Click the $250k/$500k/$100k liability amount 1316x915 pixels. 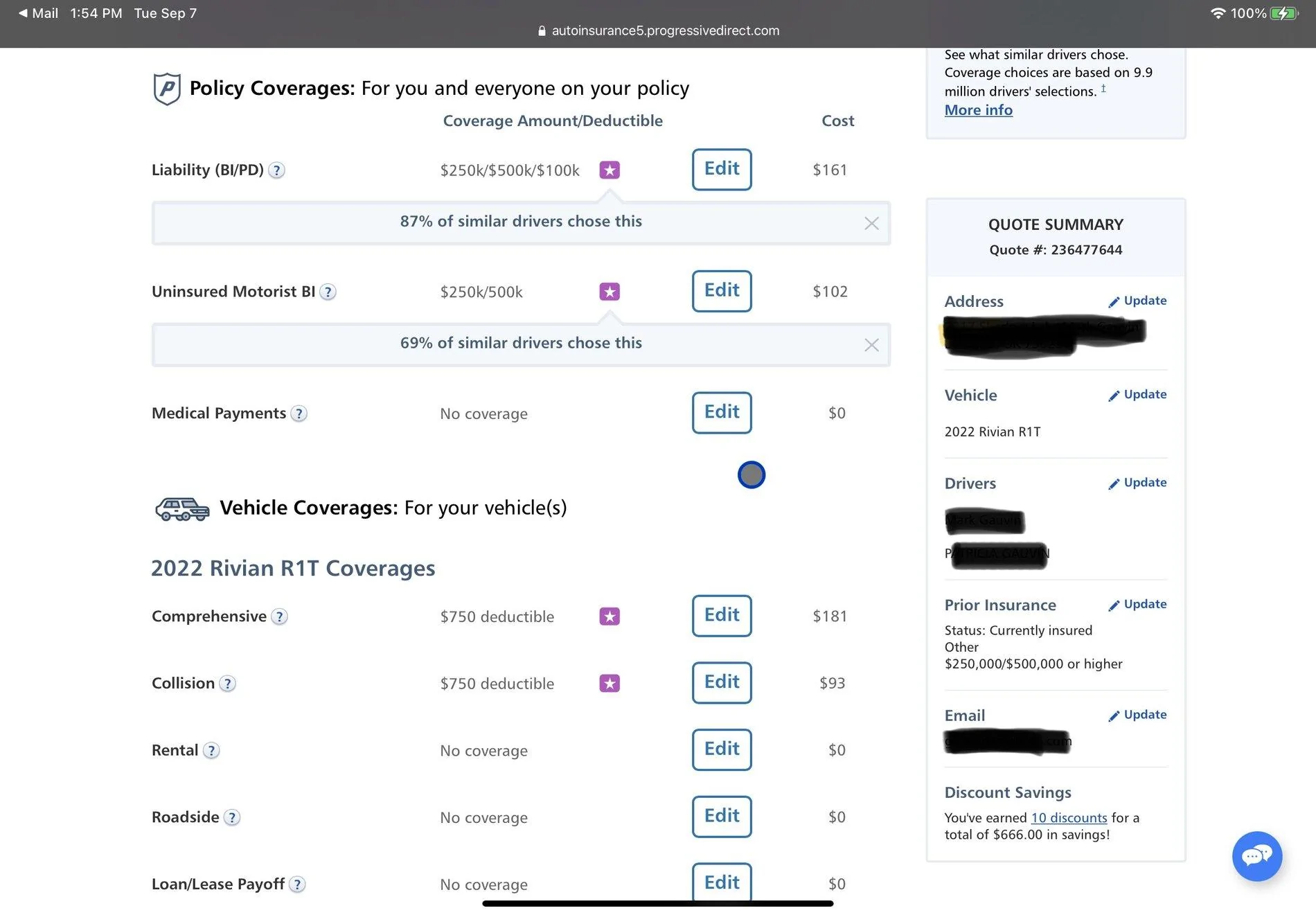(510, 170)
